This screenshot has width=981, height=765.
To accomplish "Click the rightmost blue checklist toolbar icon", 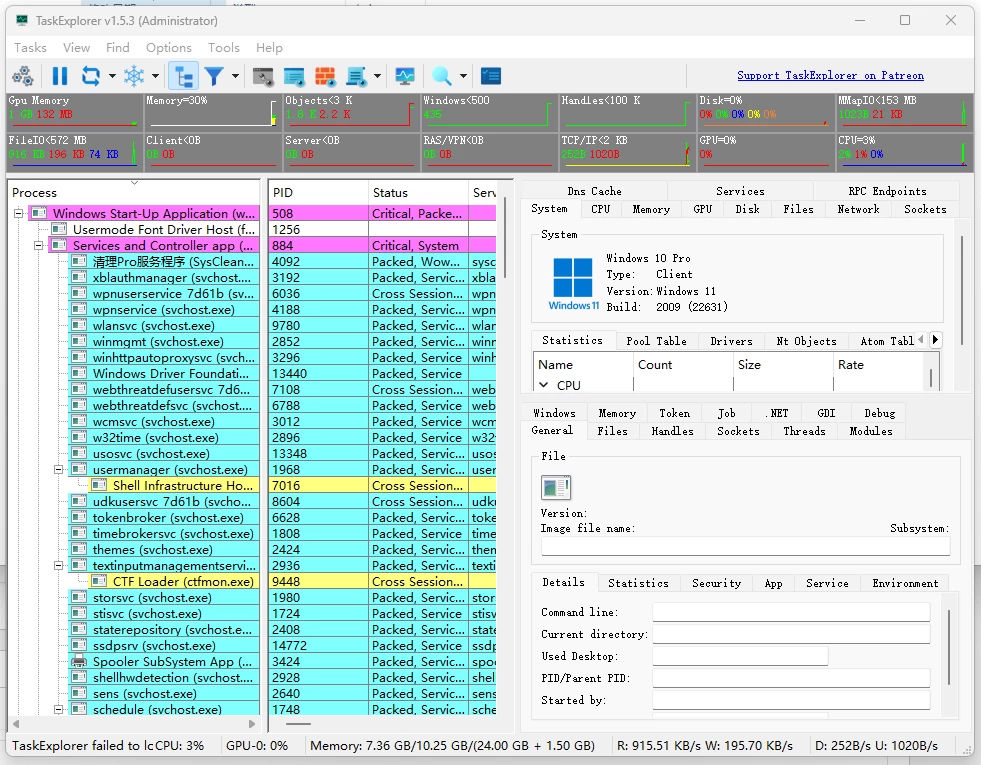I will (490, 76).
